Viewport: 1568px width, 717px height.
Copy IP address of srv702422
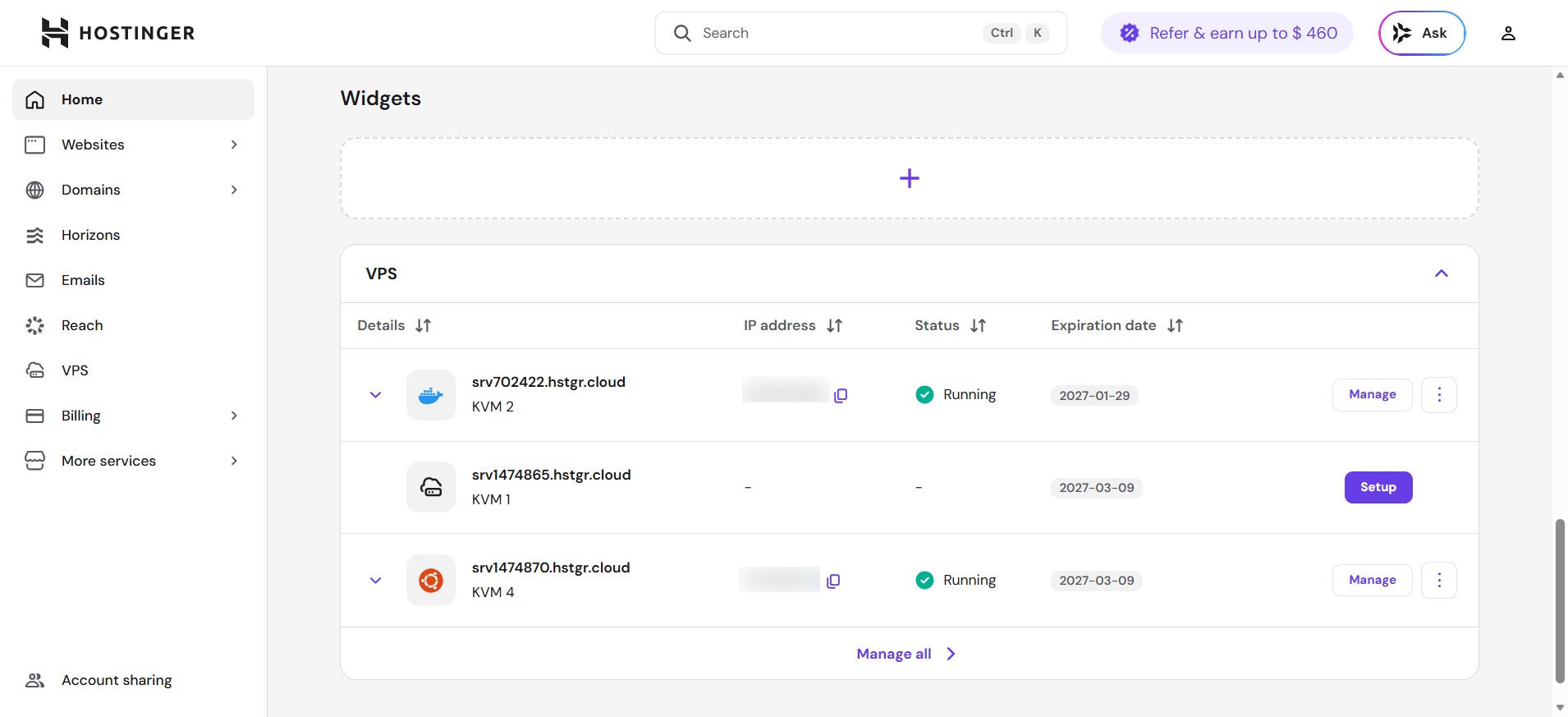[x=841, y=396]
